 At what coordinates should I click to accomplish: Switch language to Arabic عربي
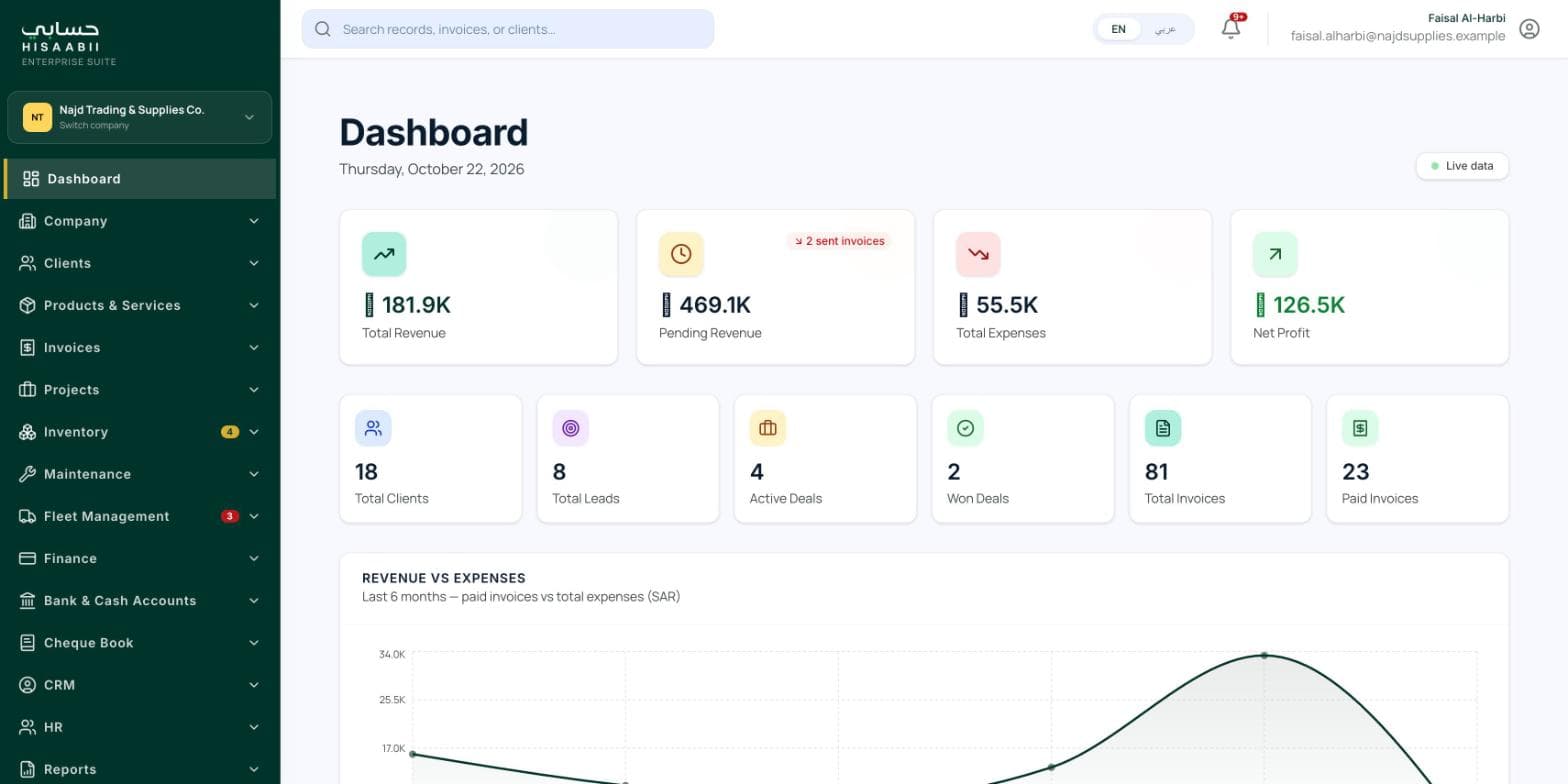[x=1166, y=29]
